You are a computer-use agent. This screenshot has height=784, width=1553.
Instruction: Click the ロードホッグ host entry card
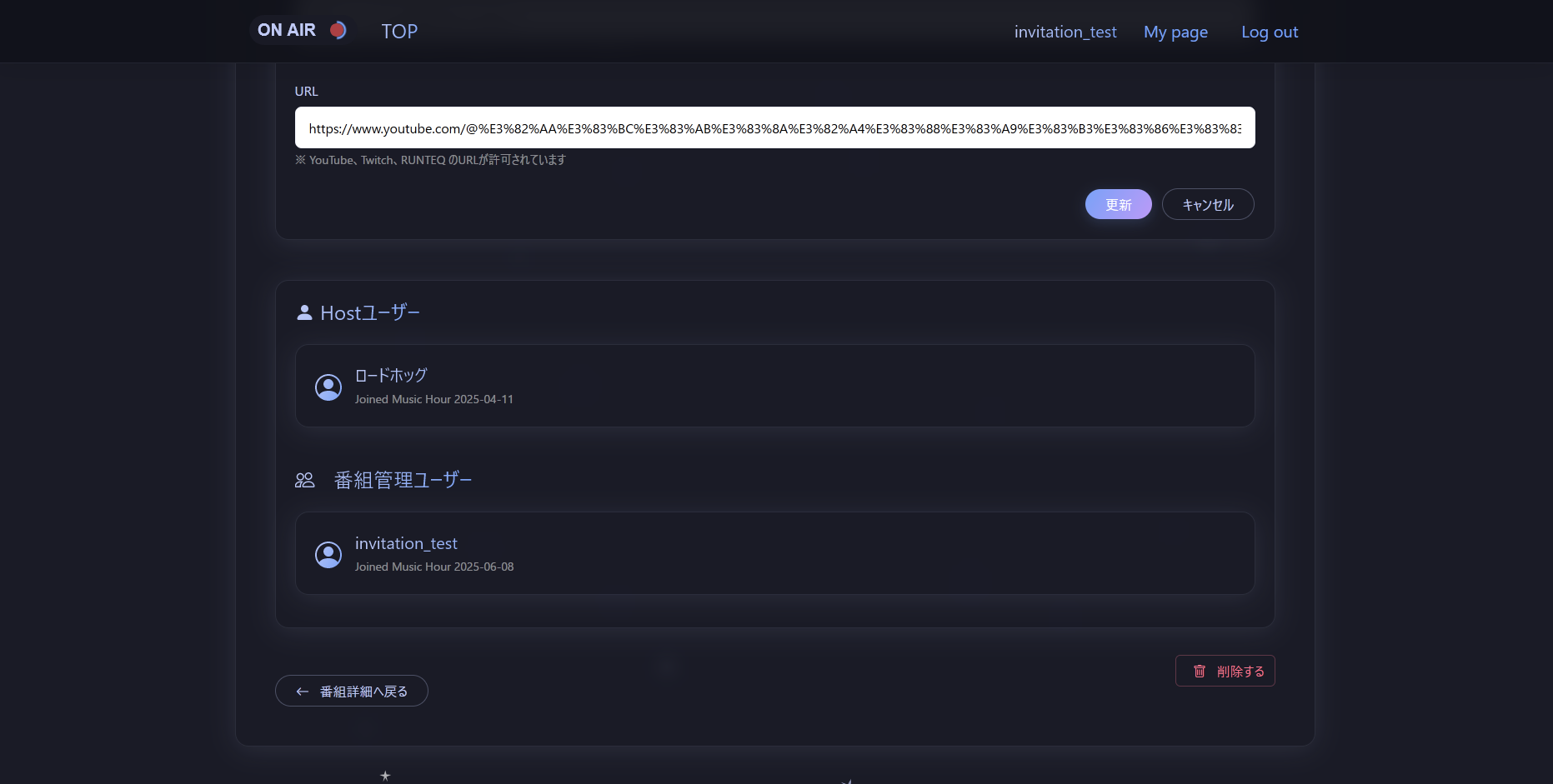[774, 386]
